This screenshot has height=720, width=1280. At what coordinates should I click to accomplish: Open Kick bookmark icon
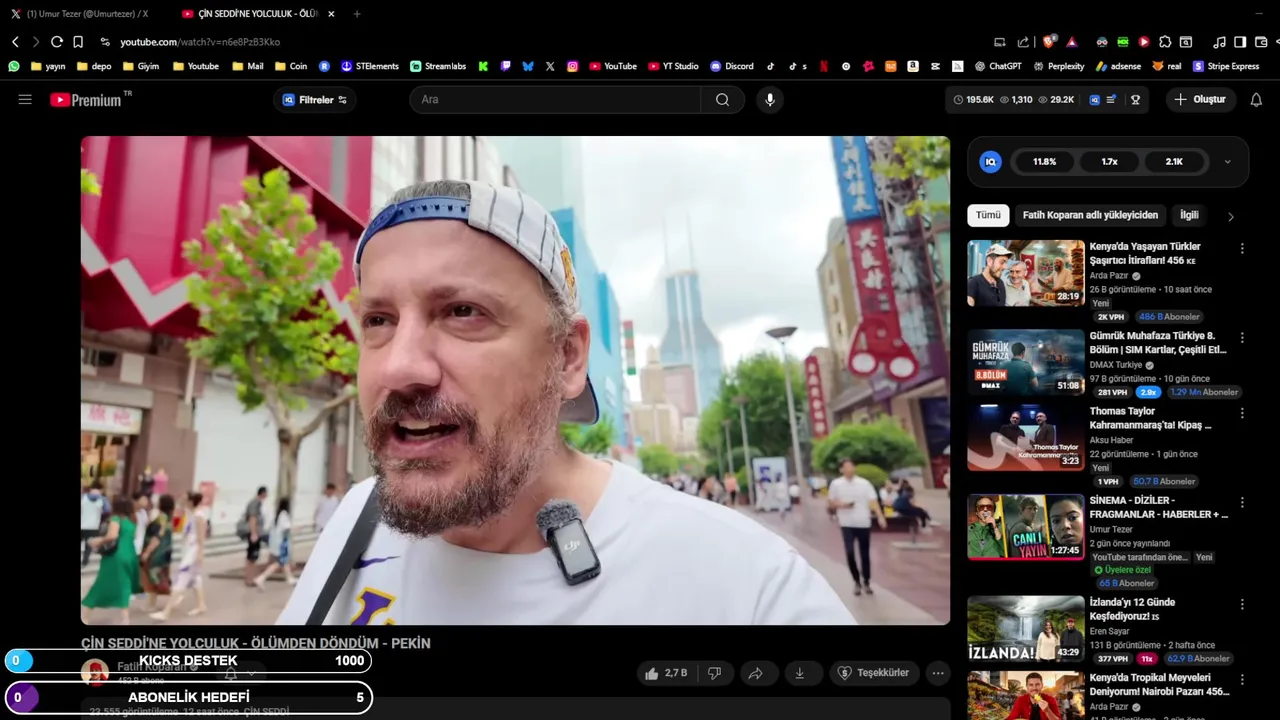tap(483, 66)
